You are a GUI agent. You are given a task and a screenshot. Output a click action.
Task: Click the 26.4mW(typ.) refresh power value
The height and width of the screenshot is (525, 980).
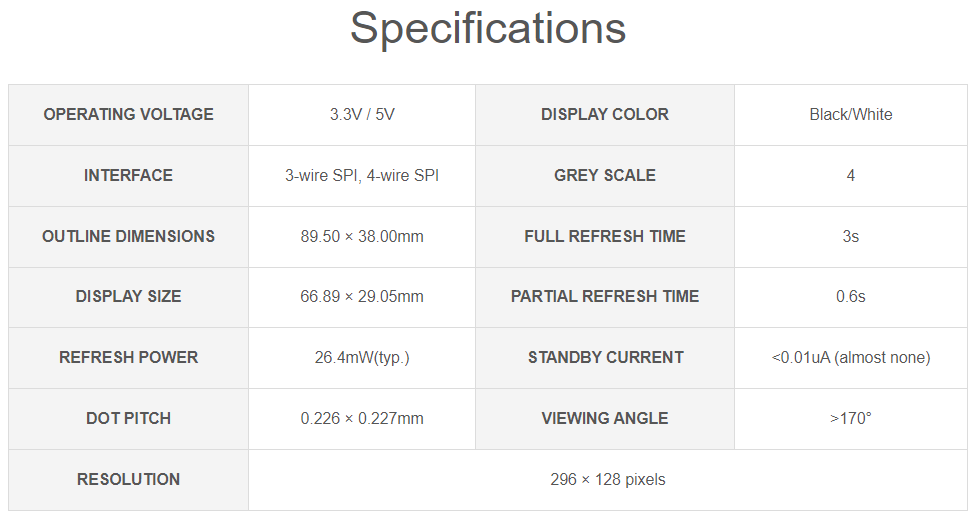(x=362, y=357)
